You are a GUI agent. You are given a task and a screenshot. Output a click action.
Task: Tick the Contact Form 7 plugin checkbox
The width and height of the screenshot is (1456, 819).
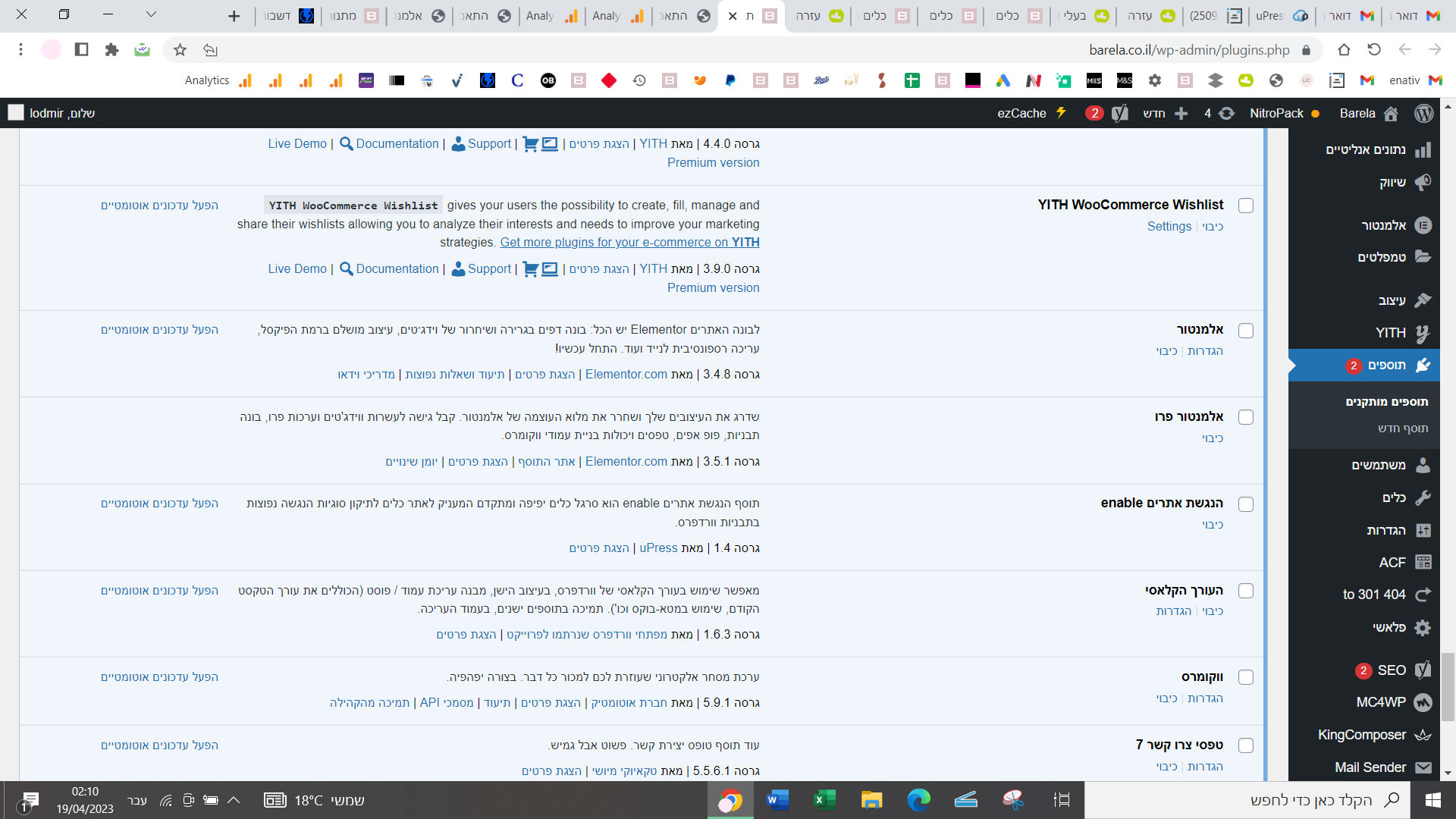[x=1245, y=745]
